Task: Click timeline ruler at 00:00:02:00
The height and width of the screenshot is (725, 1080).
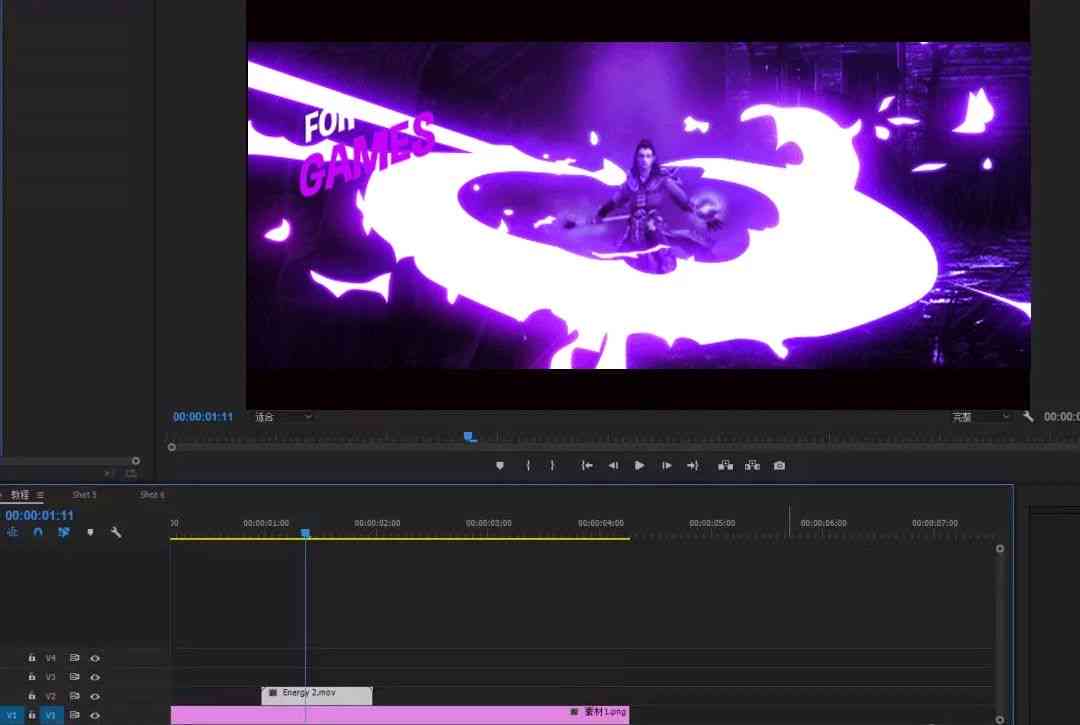Action: coord(377,523)
